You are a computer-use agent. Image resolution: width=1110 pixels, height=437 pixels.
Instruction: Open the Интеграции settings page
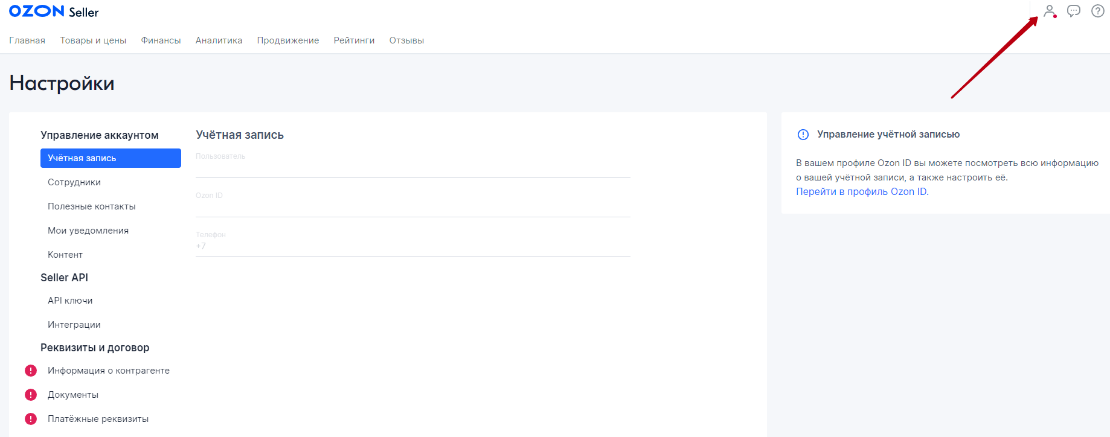[74, 324]
